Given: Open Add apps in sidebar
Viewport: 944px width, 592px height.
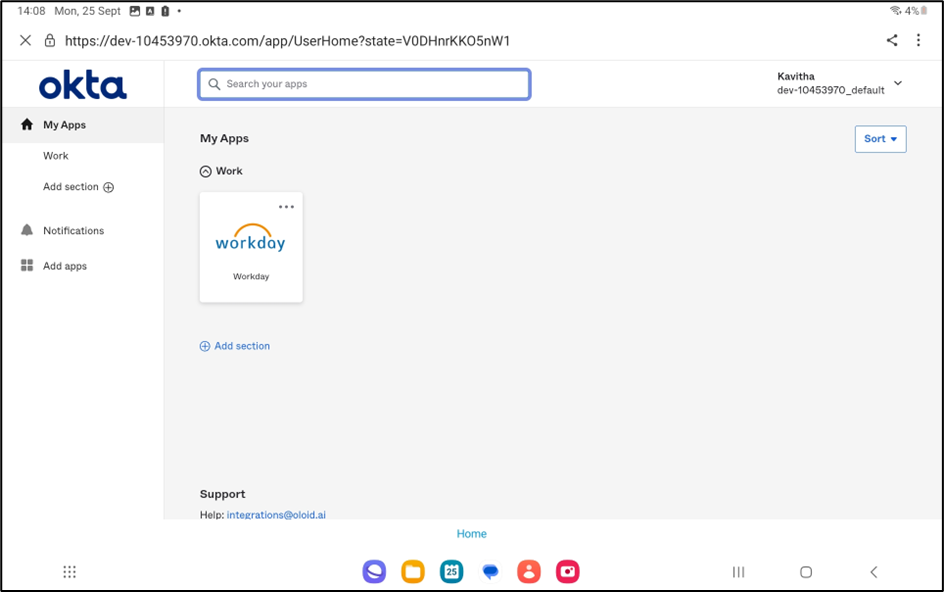Looking at the screenshot, I should pos(64,266).
